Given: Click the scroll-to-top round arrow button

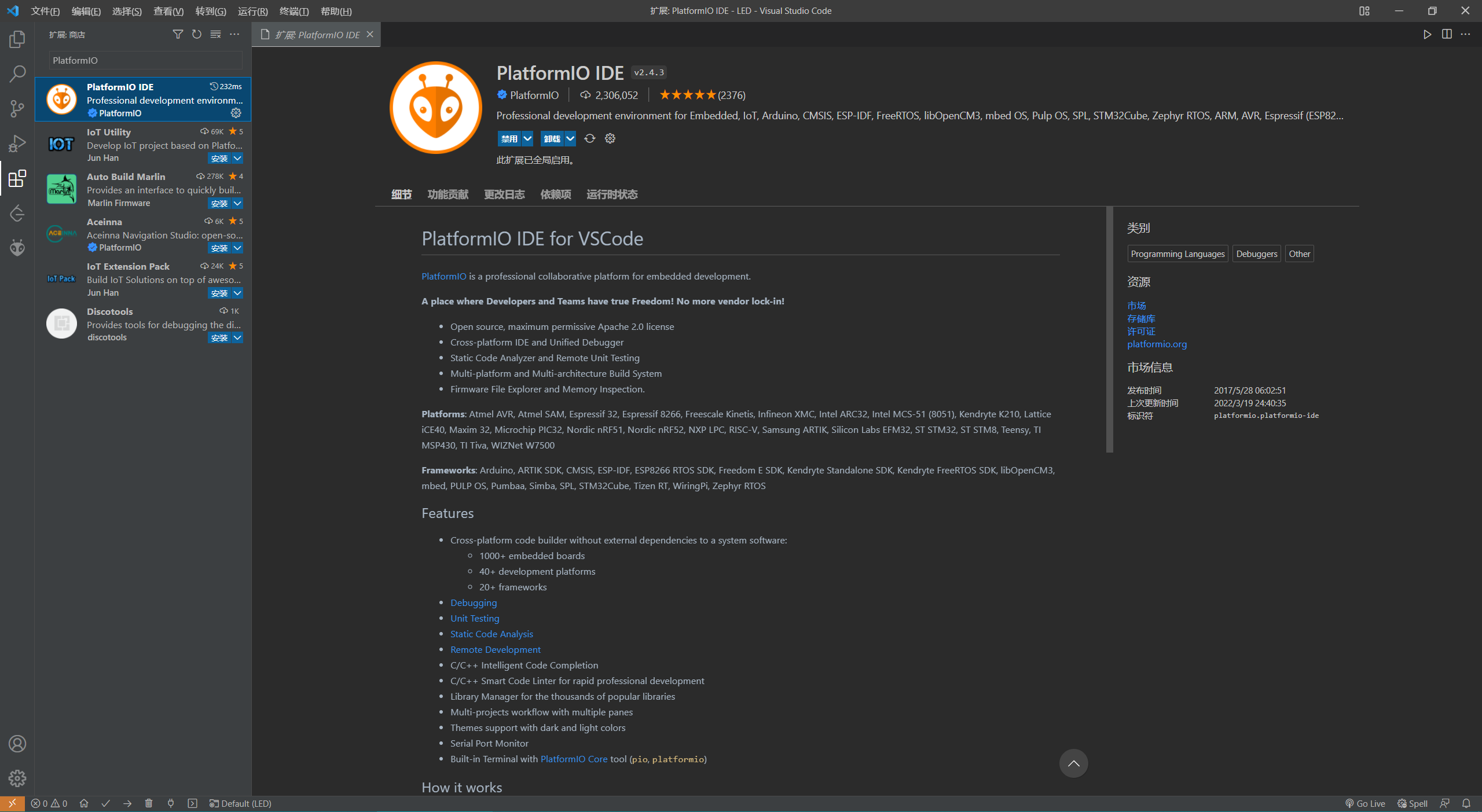Looking at the screenshot, I should 1074,763.
